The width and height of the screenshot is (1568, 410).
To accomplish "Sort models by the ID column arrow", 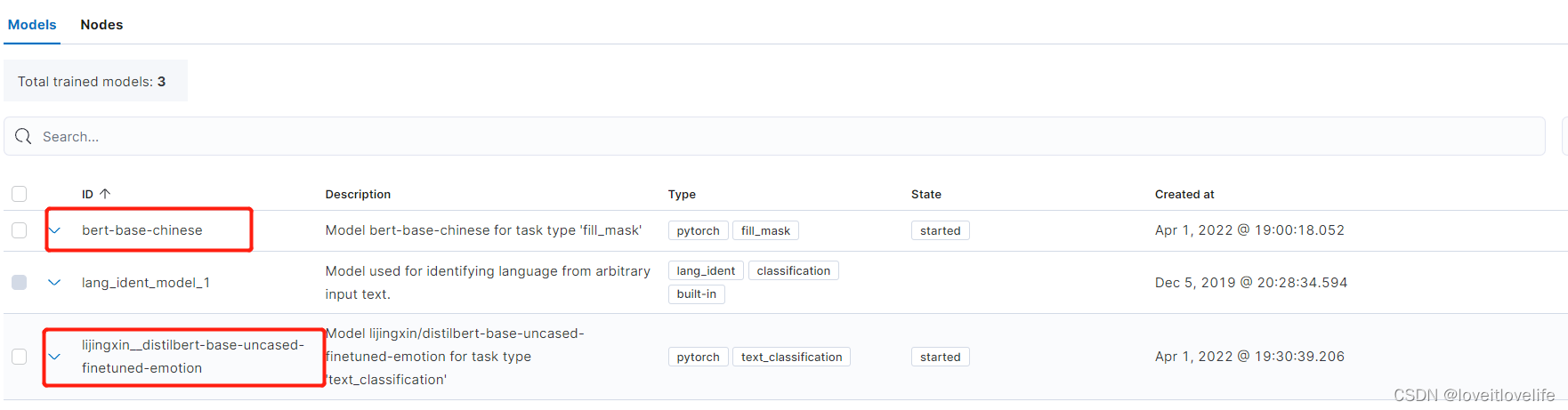I will (x=105, y=194).
